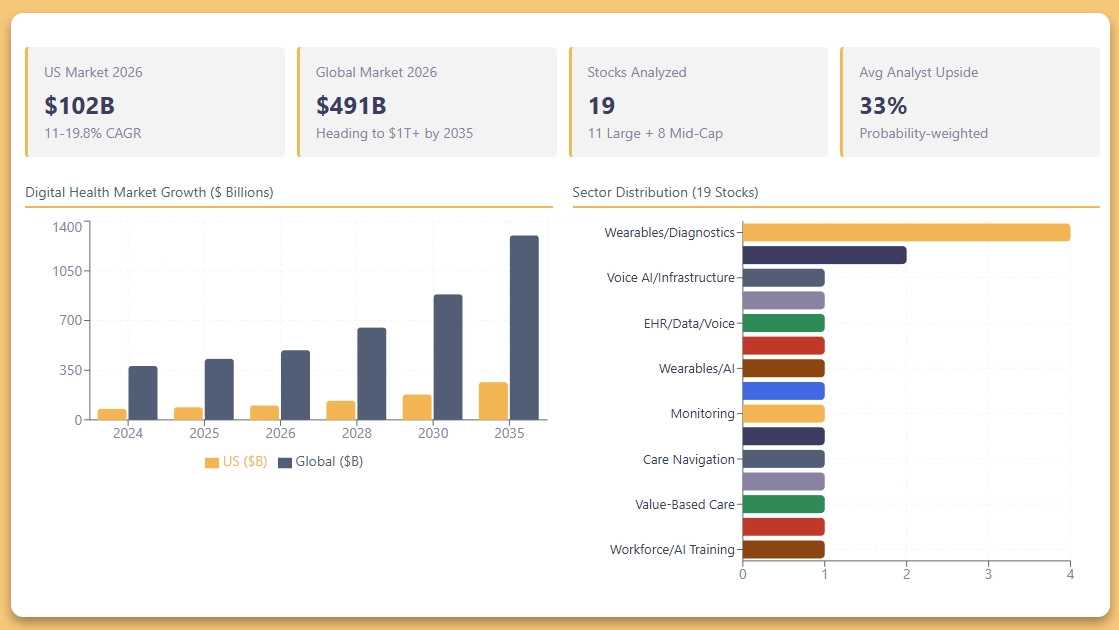Viewport: 1119px width, 630px height.
Task: Click the orange Monitoring bar
Action: pyautogui.click(x=784, y=414)
